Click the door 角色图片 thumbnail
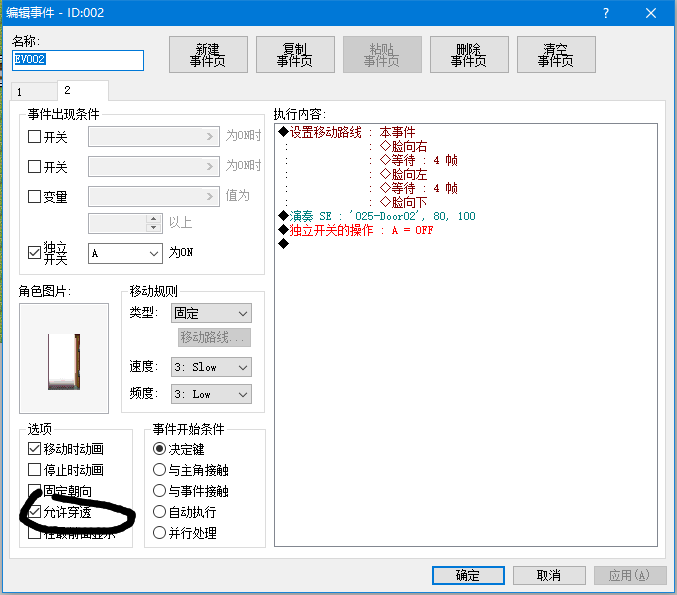This screenshot has width=677, height=595. (64, 358)
